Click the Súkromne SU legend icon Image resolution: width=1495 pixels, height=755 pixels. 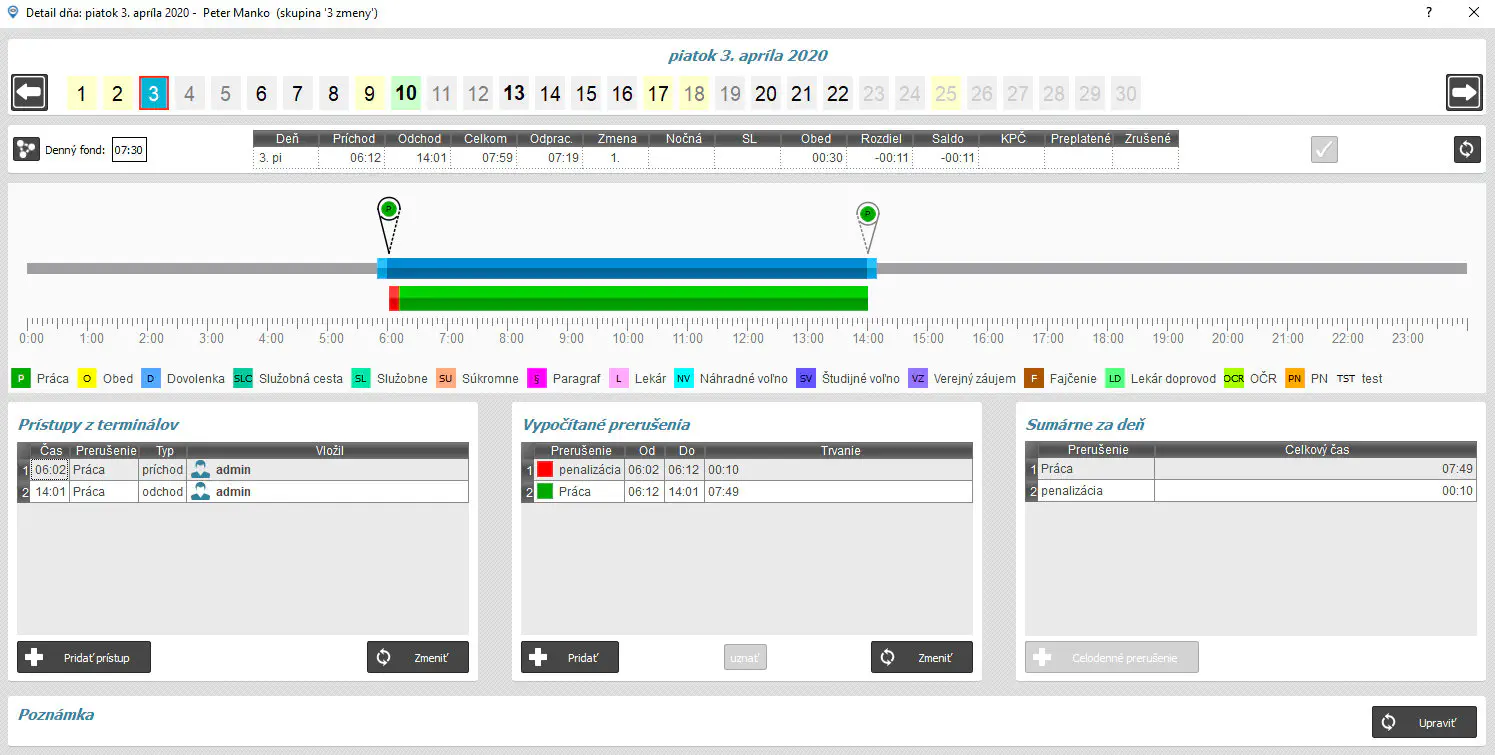click(x=446, y=379)
